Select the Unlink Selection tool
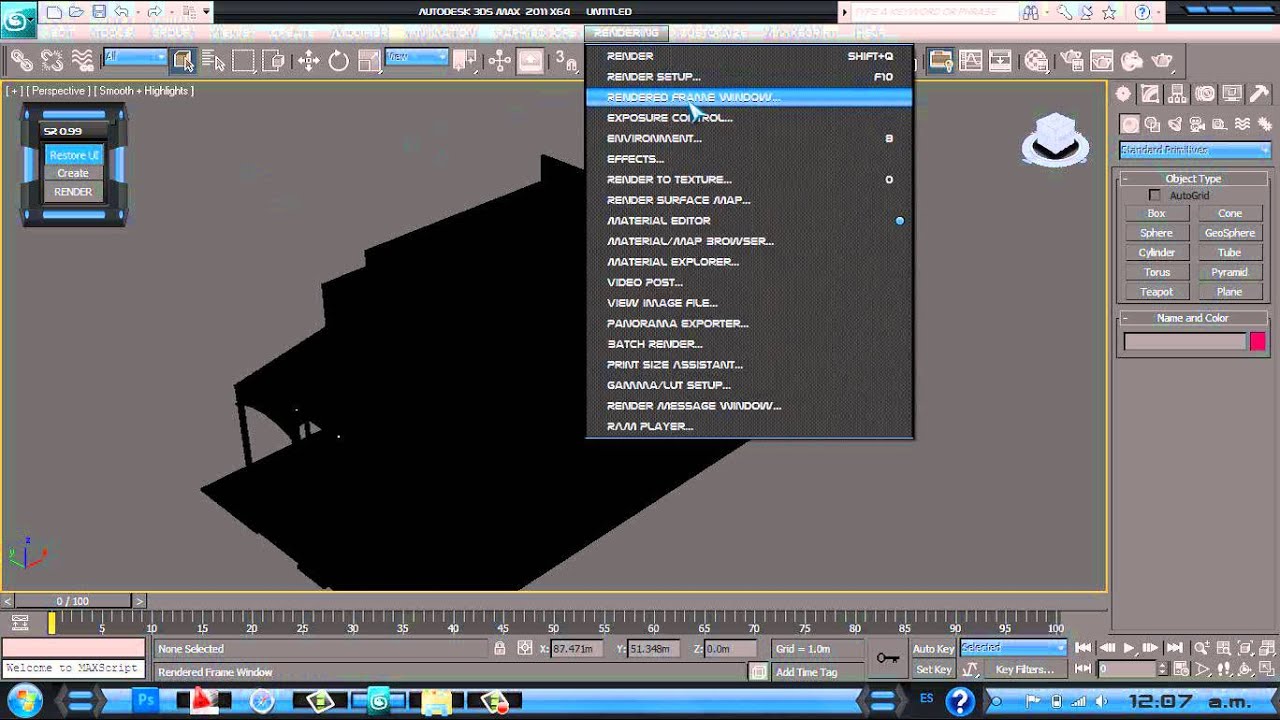Image resolution: width=1280 pixels, height=720 pixels. 52,61
